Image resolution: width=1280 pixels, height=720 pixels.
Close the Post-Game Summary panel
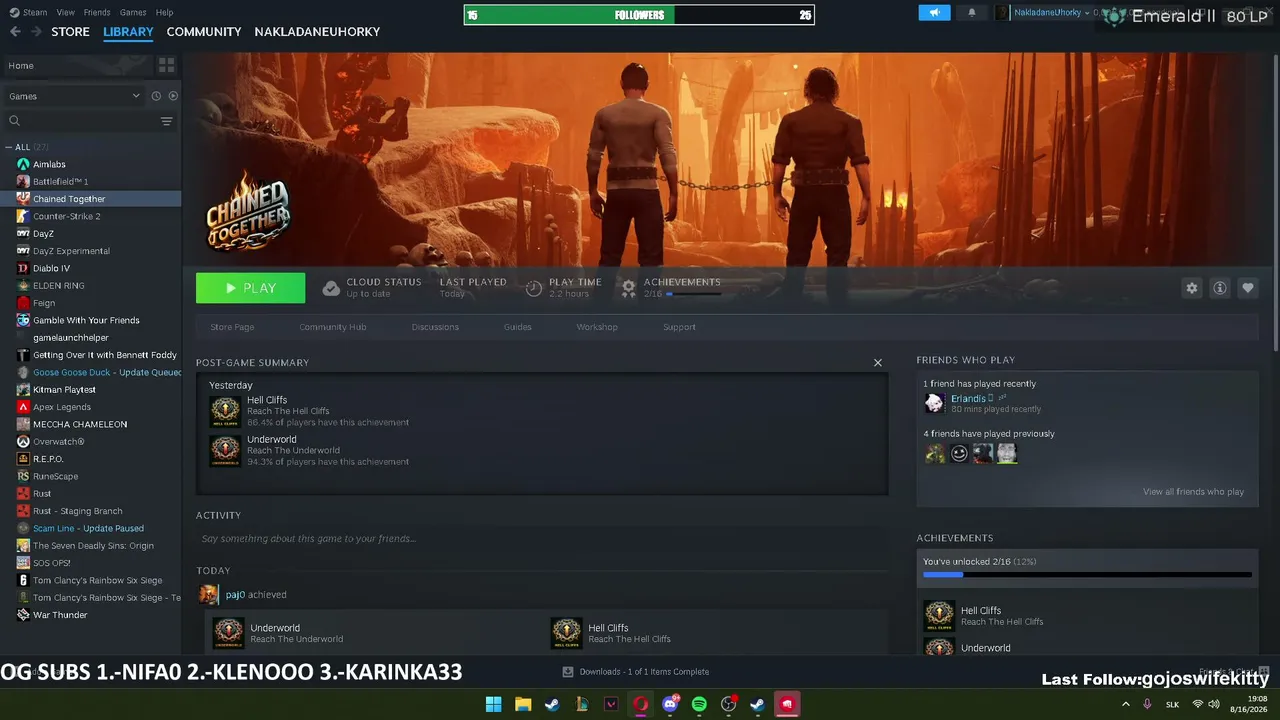pos(878,363)
